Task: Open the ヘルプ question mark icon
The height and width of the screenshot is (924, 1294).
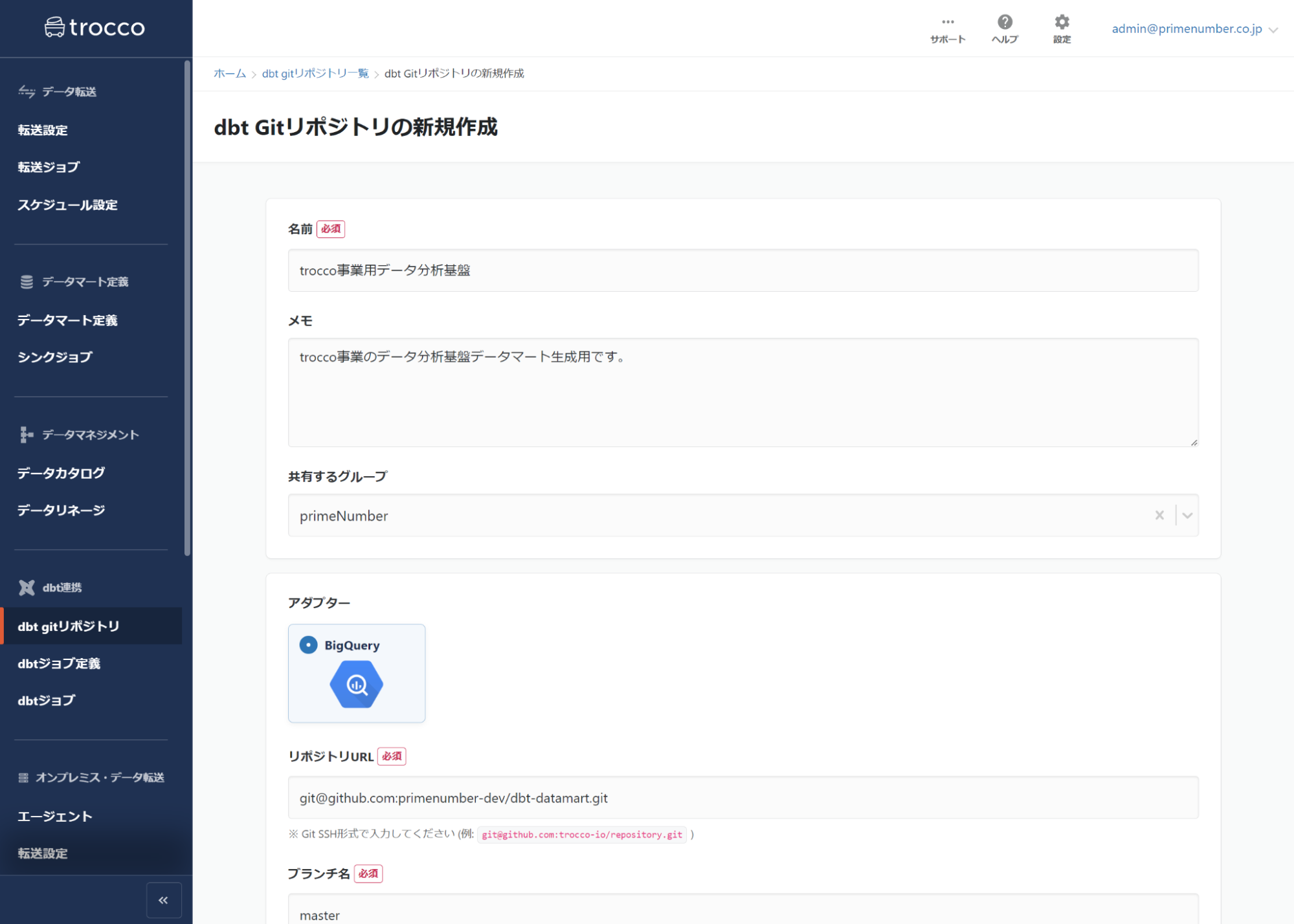Action: coord(1005,22)
